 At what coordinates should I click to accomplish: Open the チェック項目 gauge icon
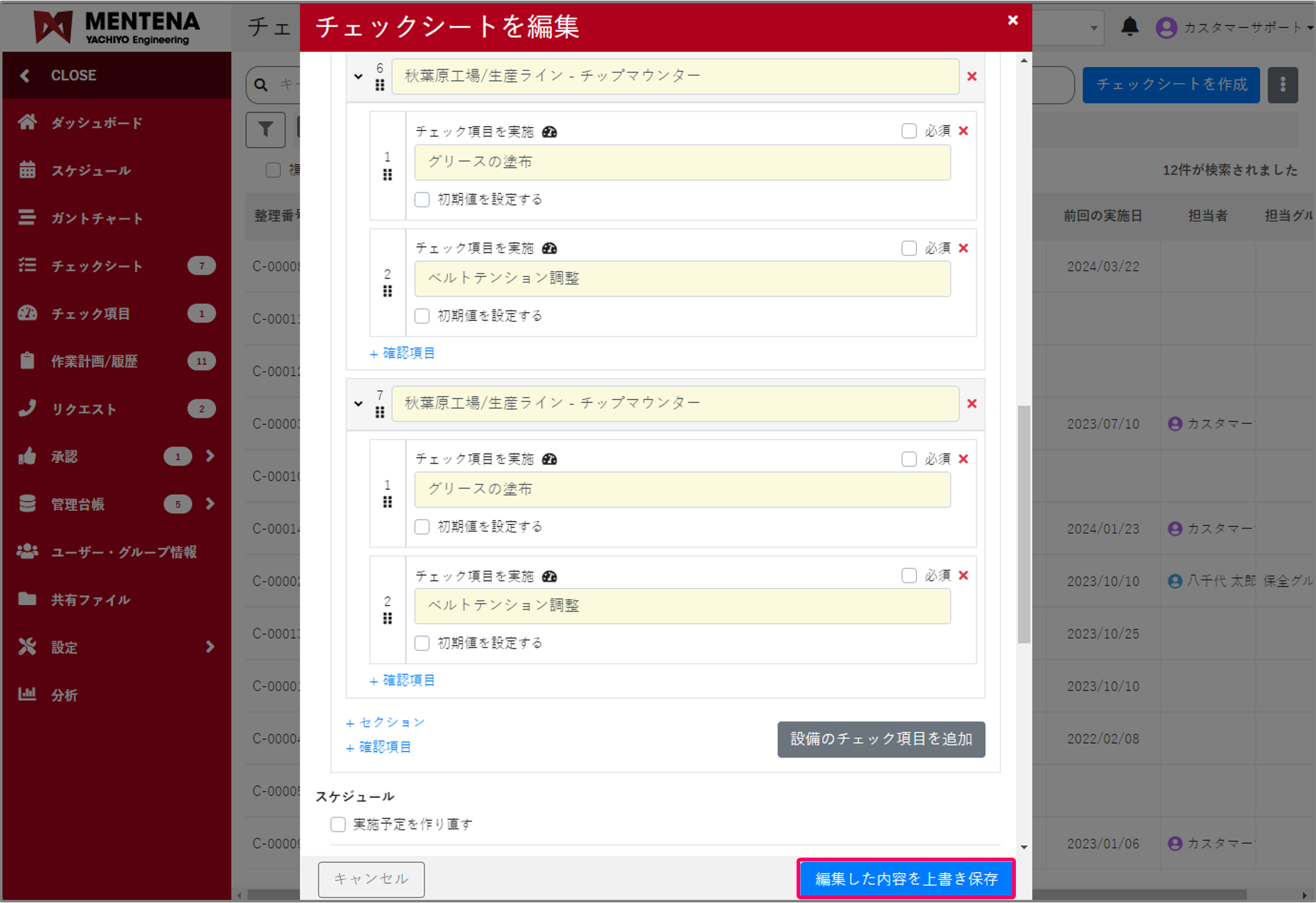tap(27, 313)
